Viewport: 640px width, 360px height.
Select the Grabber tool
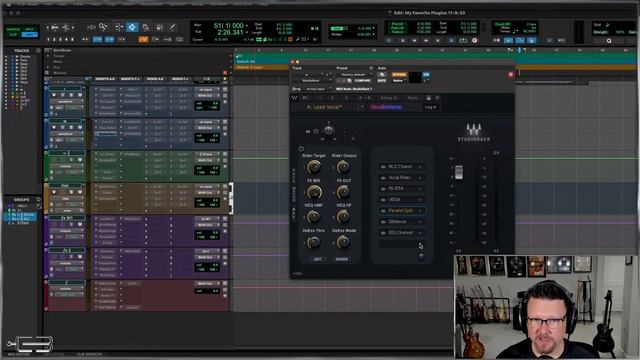[x=145, y=27]
